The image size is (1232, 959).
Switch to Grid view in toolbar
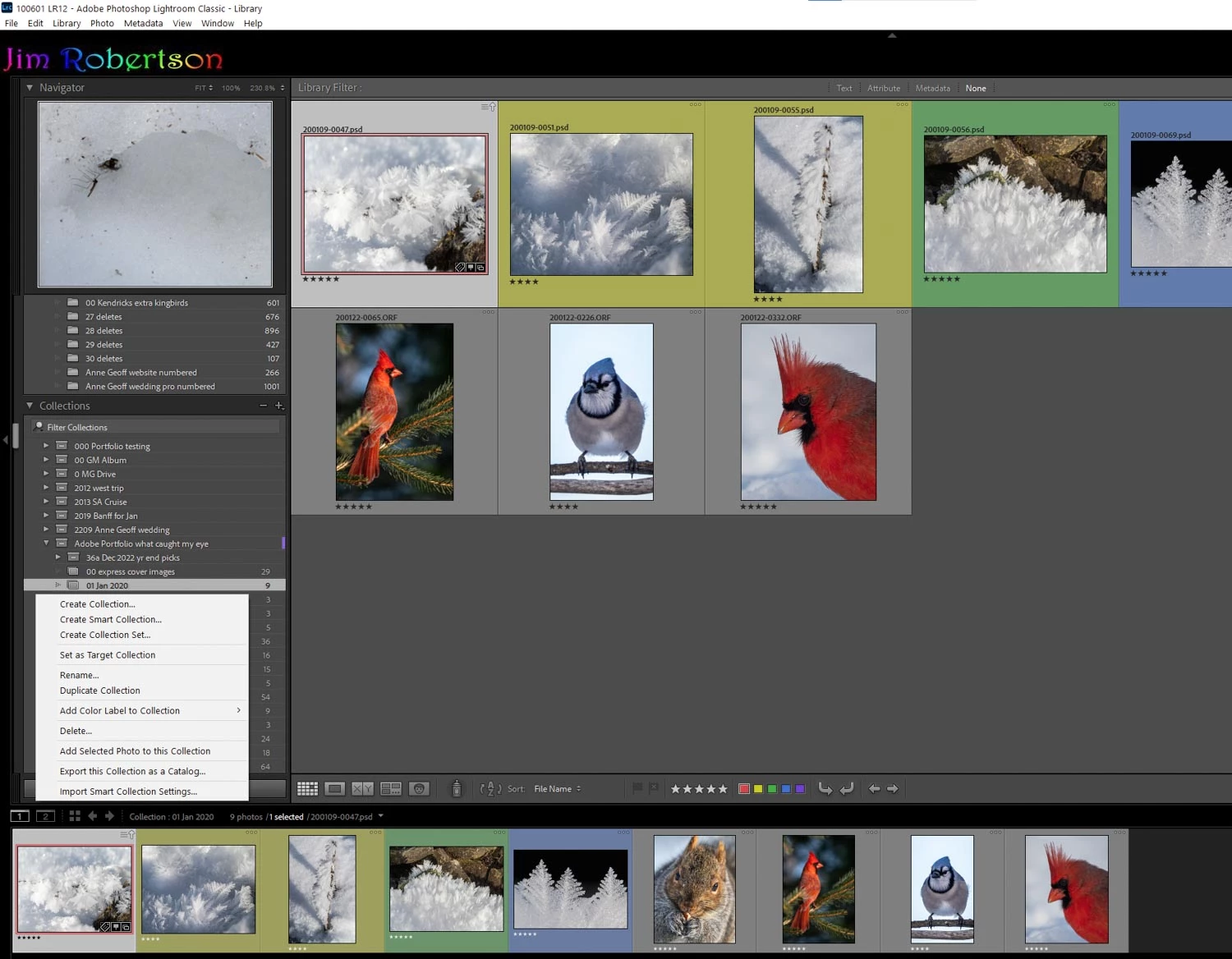307,789
